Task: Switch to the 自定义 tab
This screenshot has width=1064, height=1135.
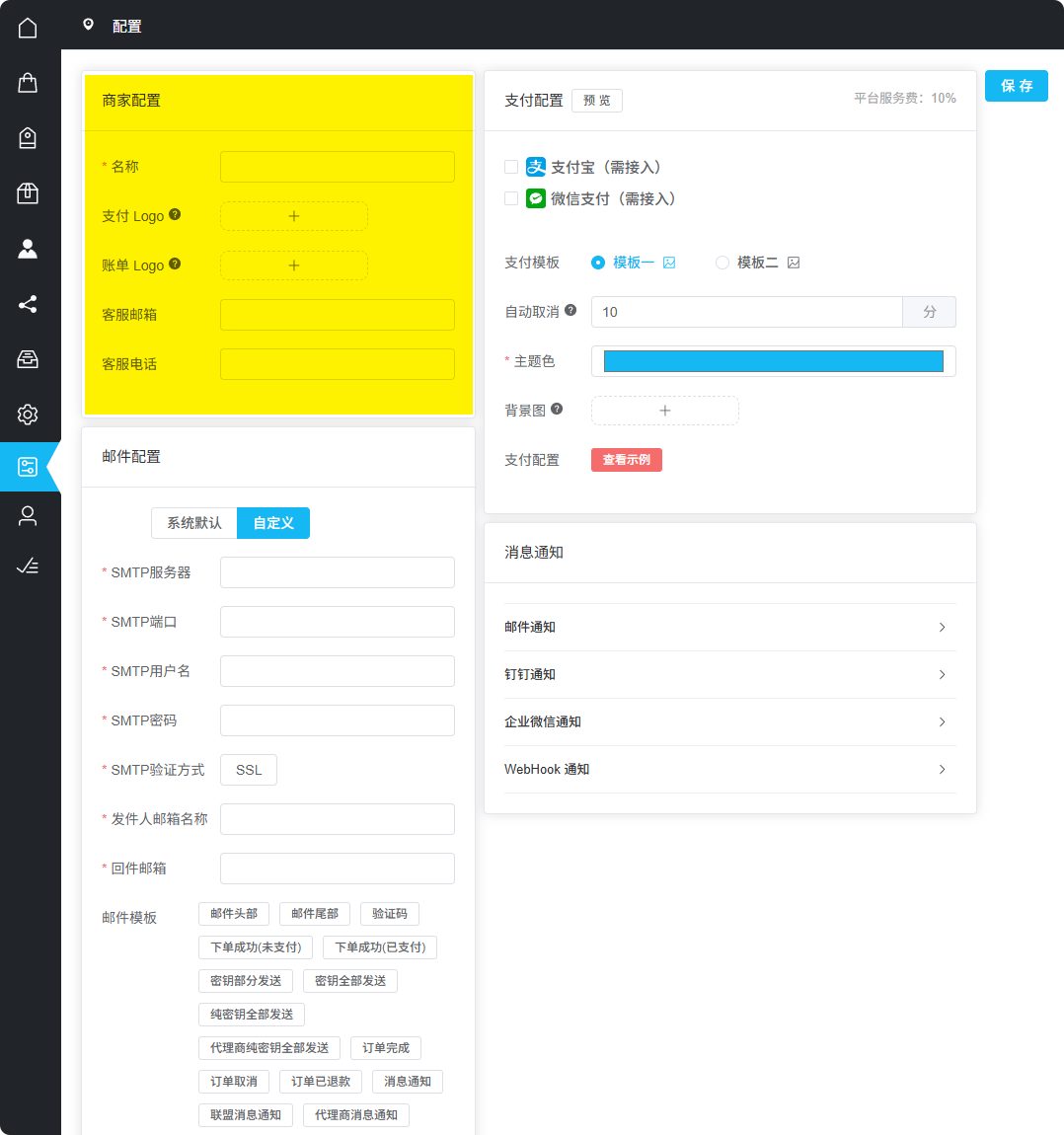Action: 272,523
